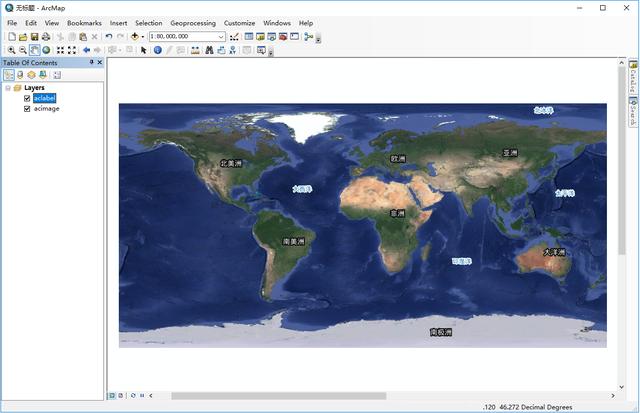Screen dimensions: 640x413
Task: Pause map drawing
Action: coord(142,395)
